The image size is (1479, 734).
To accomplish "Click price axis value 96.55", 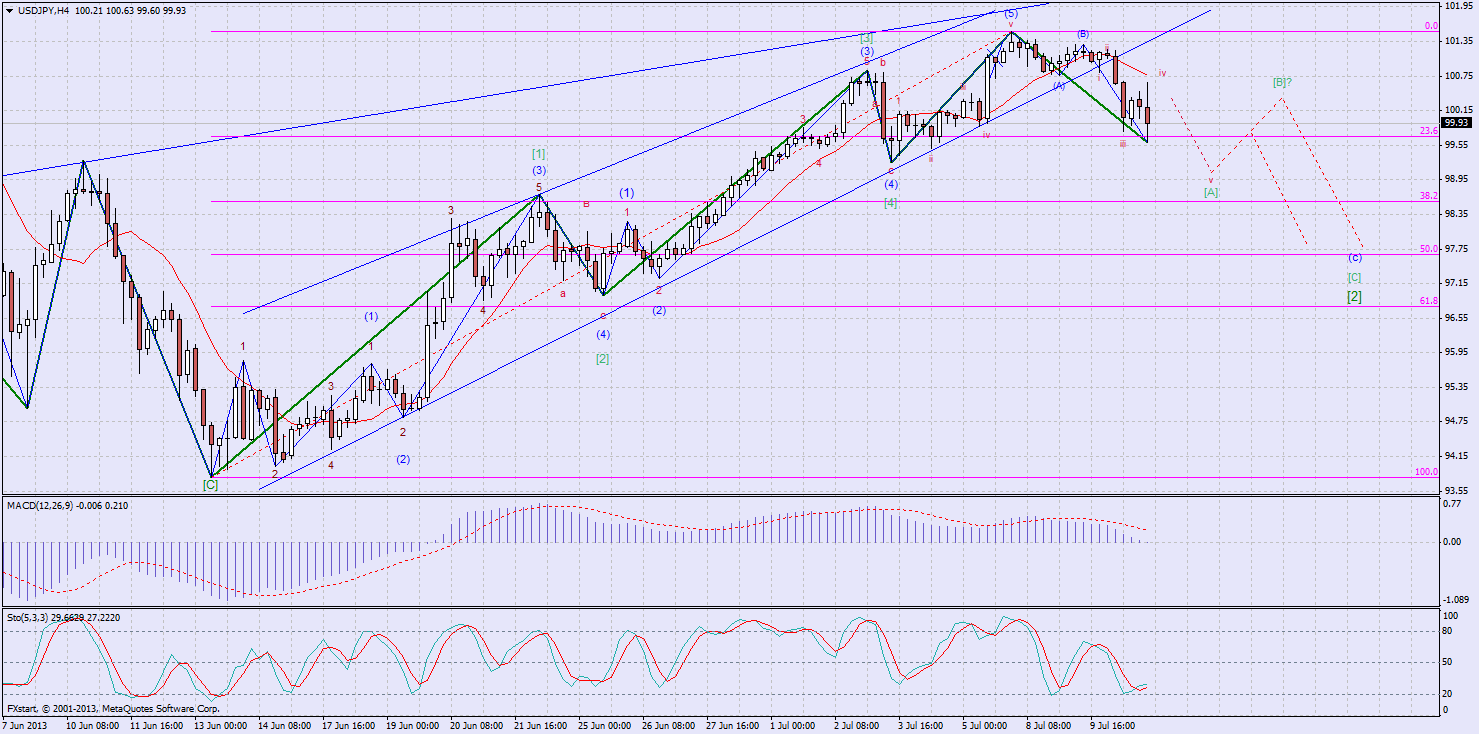I will [x=1457, y=317].
